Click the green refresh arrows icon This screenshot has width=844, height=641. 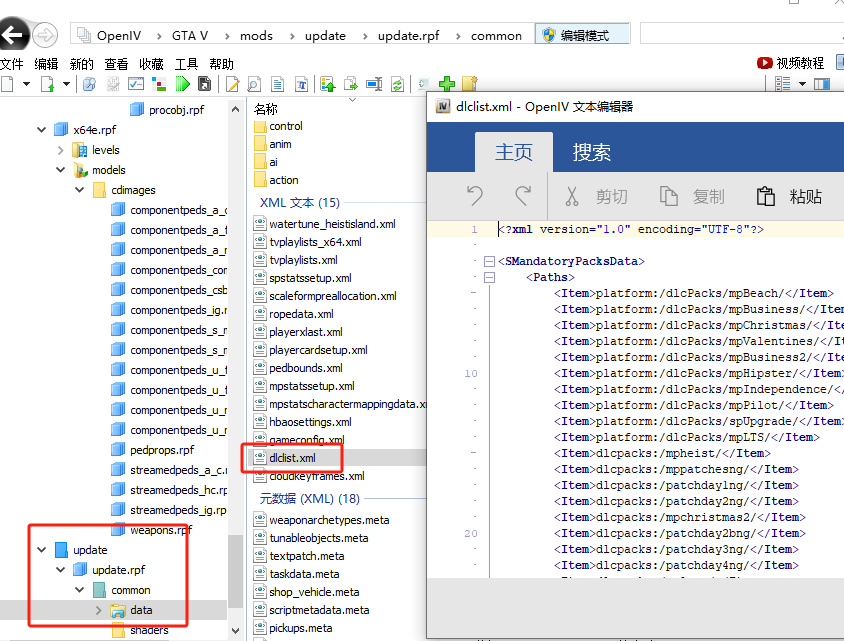(398, 84)
